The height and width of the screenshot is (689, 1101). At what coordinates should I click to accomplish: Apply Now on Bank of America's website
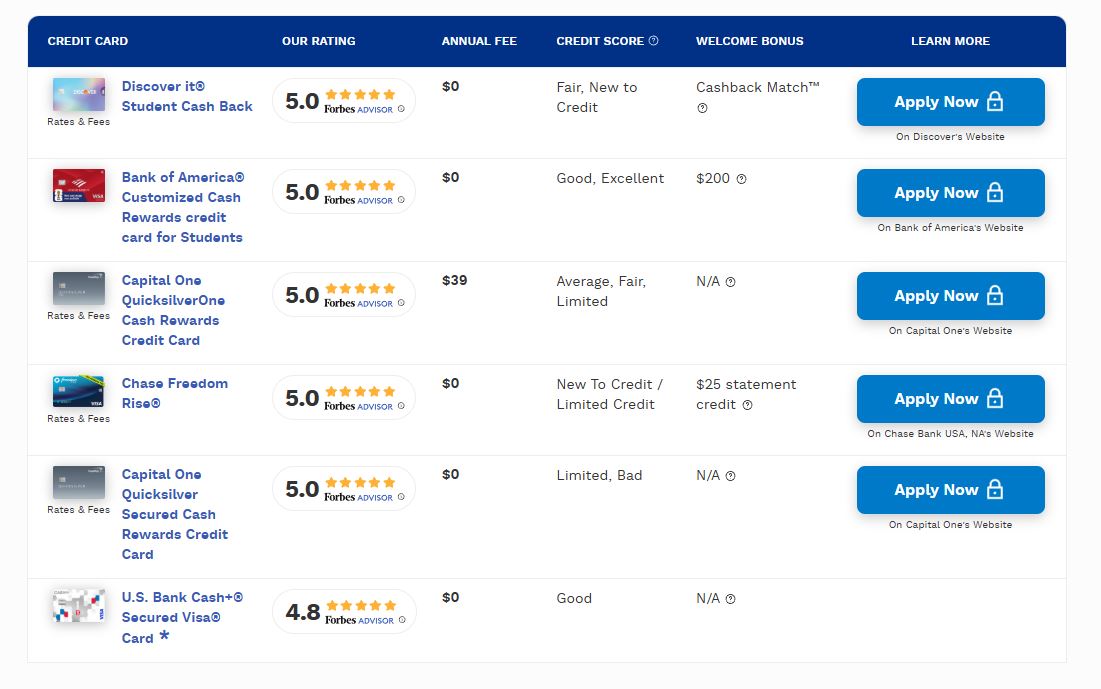point(950,193)
